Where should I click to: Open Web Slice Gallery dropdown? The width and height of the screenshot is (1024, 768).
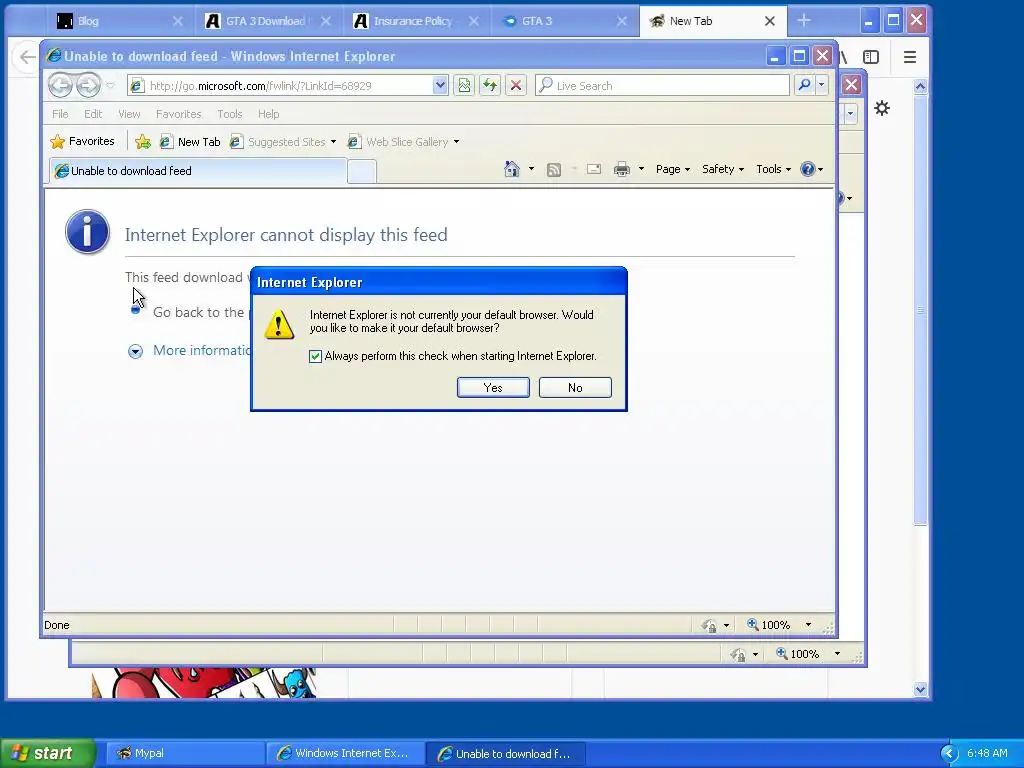(404, 142)
